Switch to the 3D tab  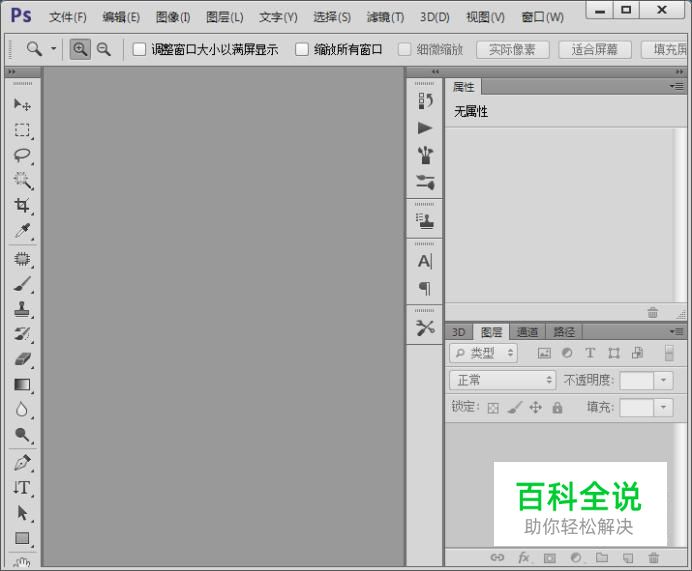[459, 332]
